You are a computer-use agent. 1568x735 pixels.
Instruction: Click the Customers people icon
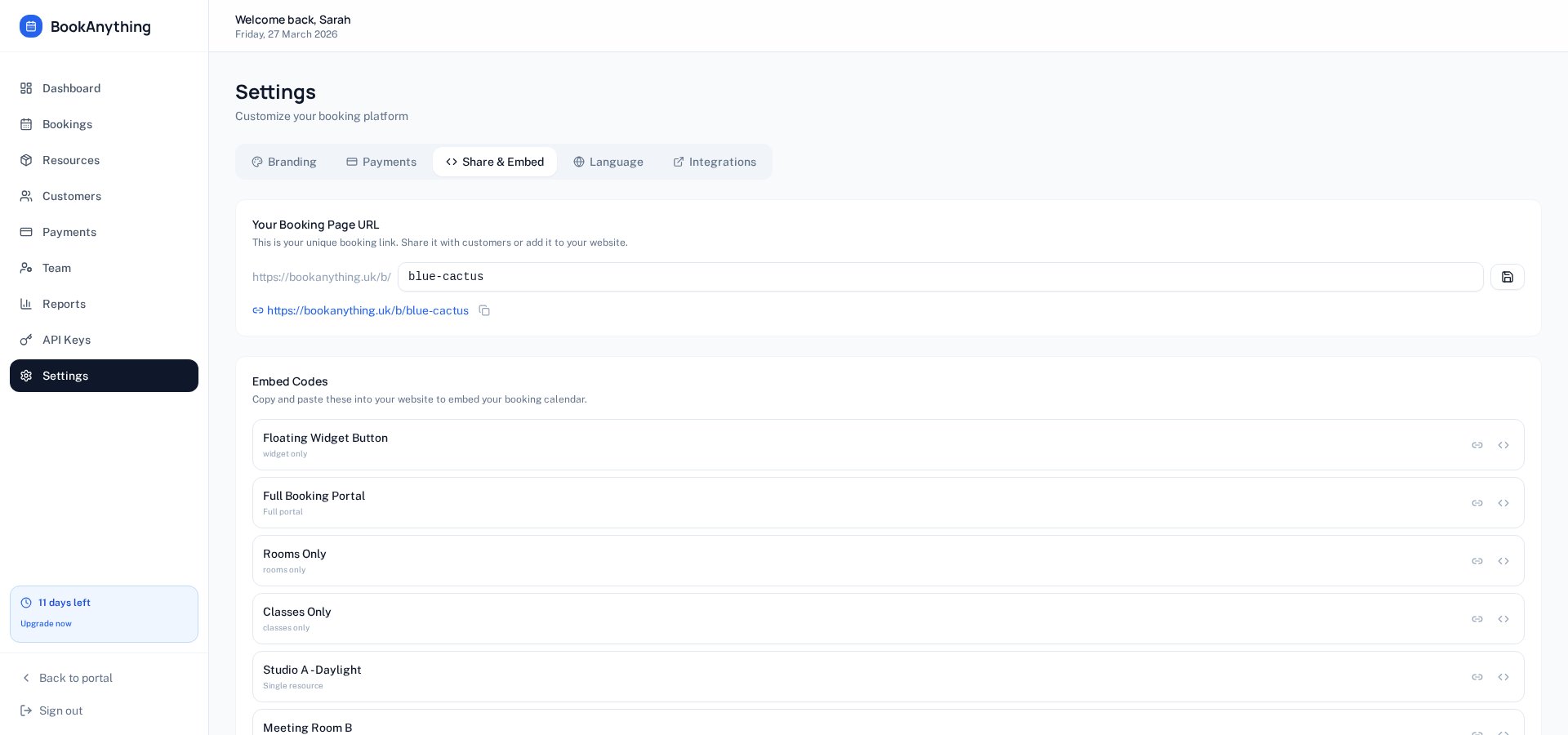(26, 196)
